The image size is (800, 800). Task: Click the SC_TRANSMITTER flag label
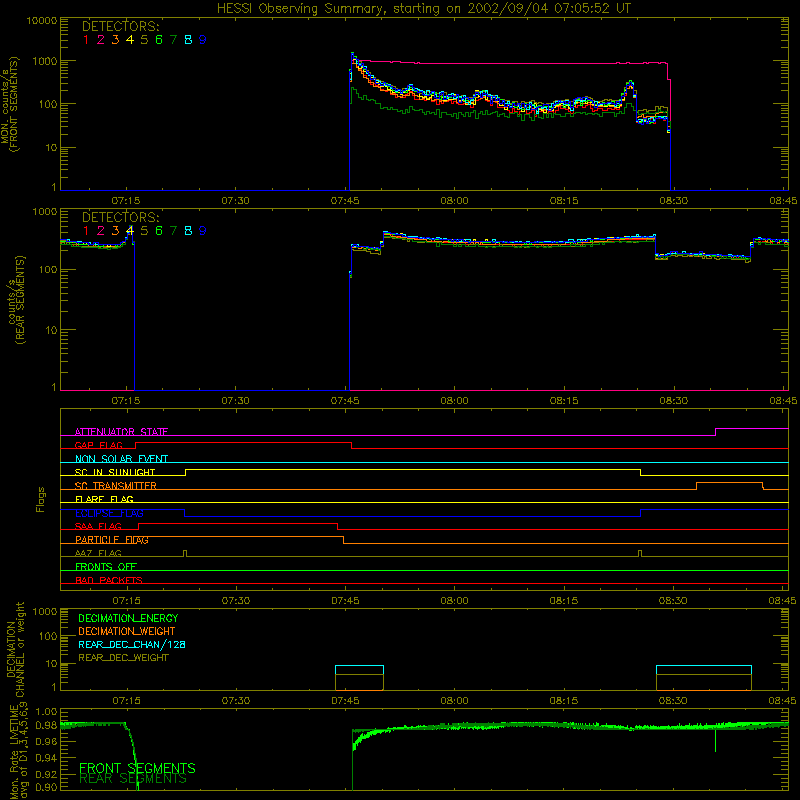tap(116, 485)
